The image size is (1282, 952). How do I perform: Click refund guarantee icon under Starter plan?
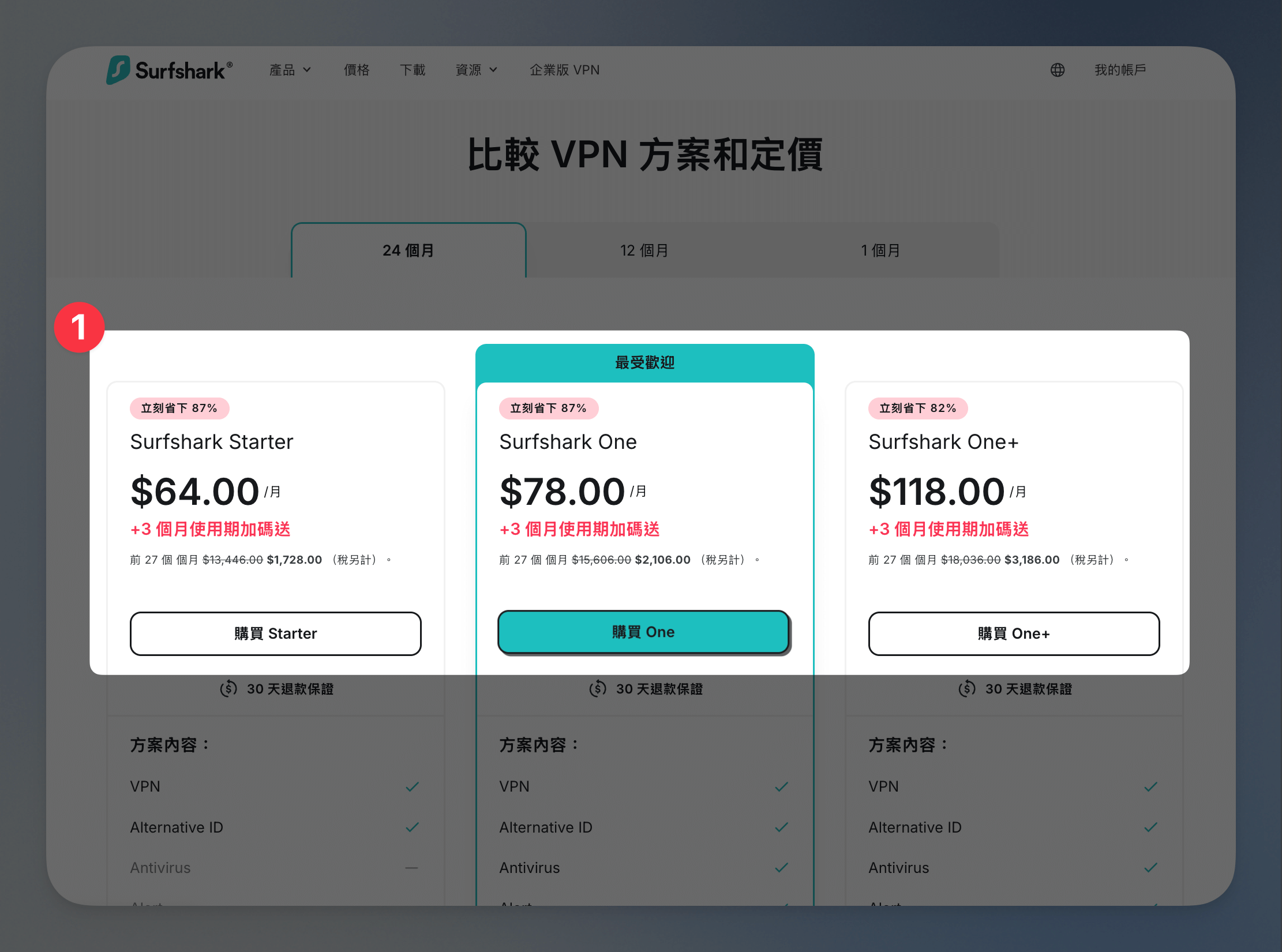pyautogui.click(x=228, y=688)
